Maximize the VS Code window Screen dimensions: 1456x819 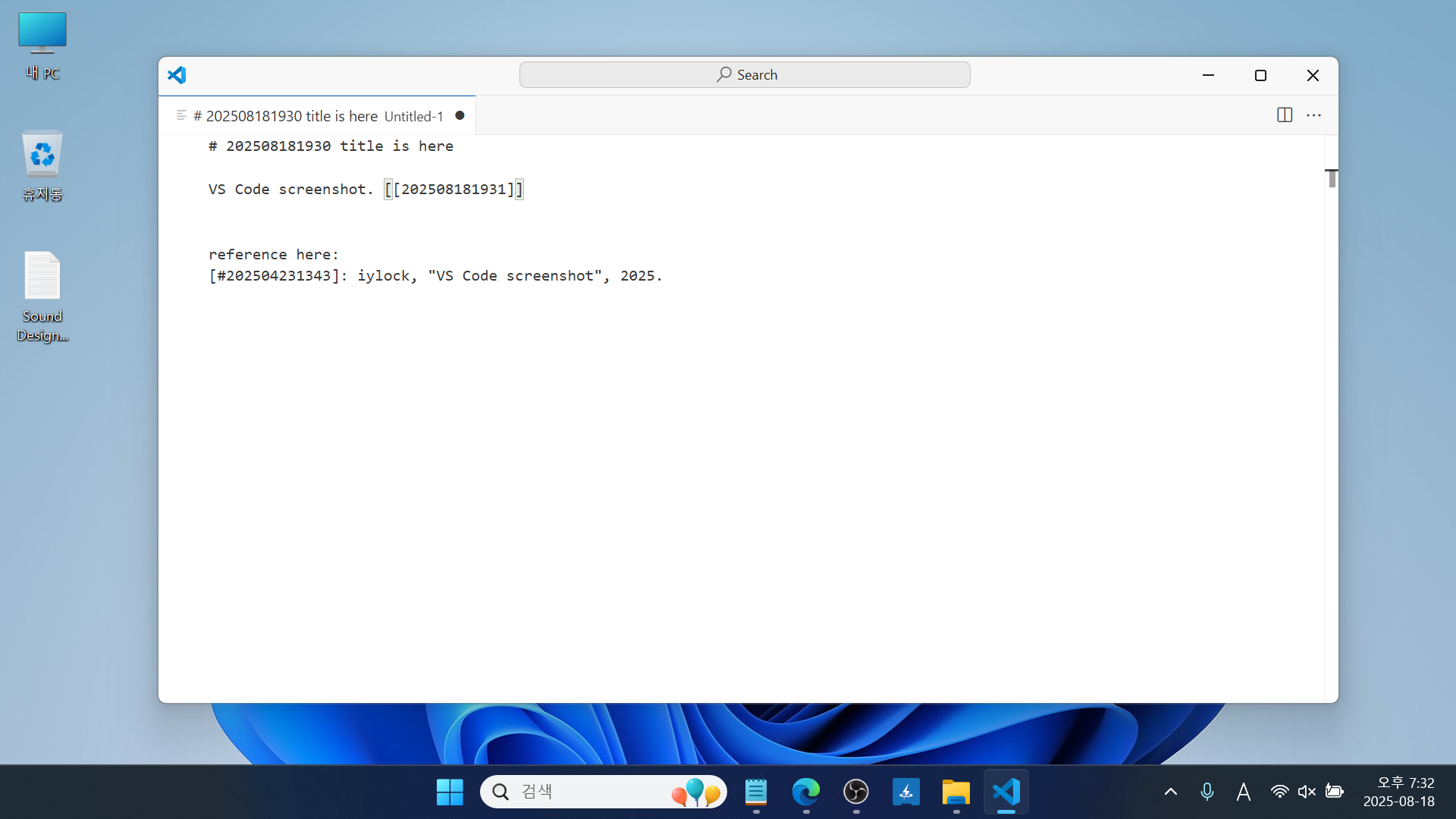tap(1260, 75)
